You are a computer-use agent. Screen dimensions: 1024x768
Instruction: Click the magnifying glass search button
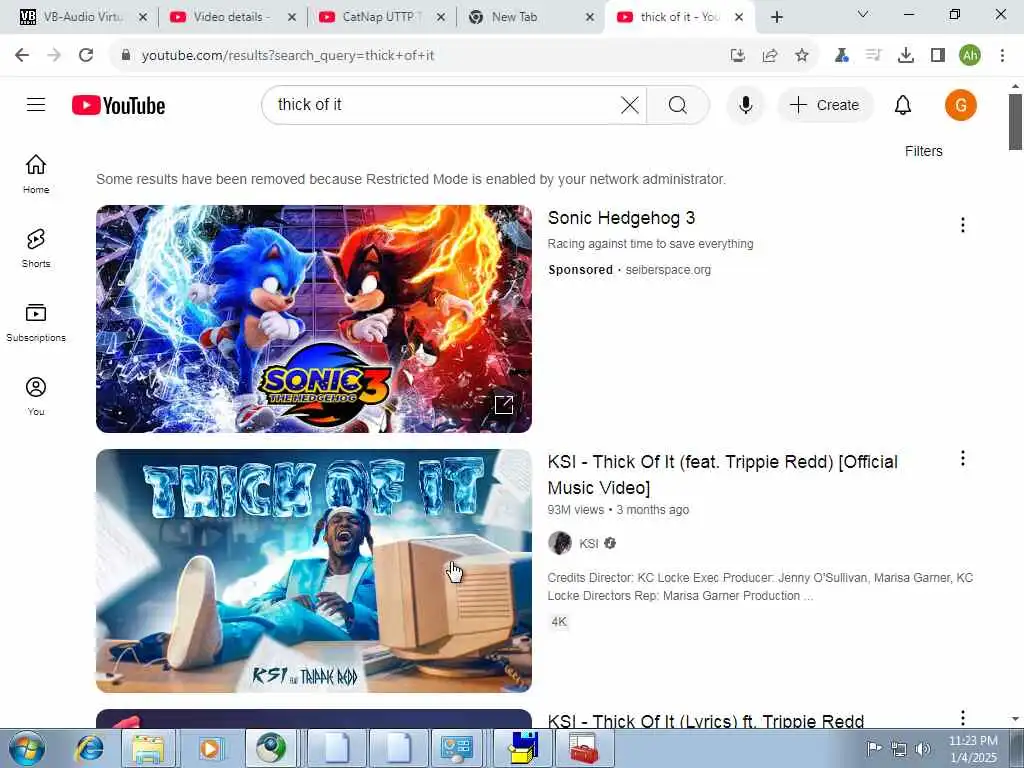[x=677, y=104]
